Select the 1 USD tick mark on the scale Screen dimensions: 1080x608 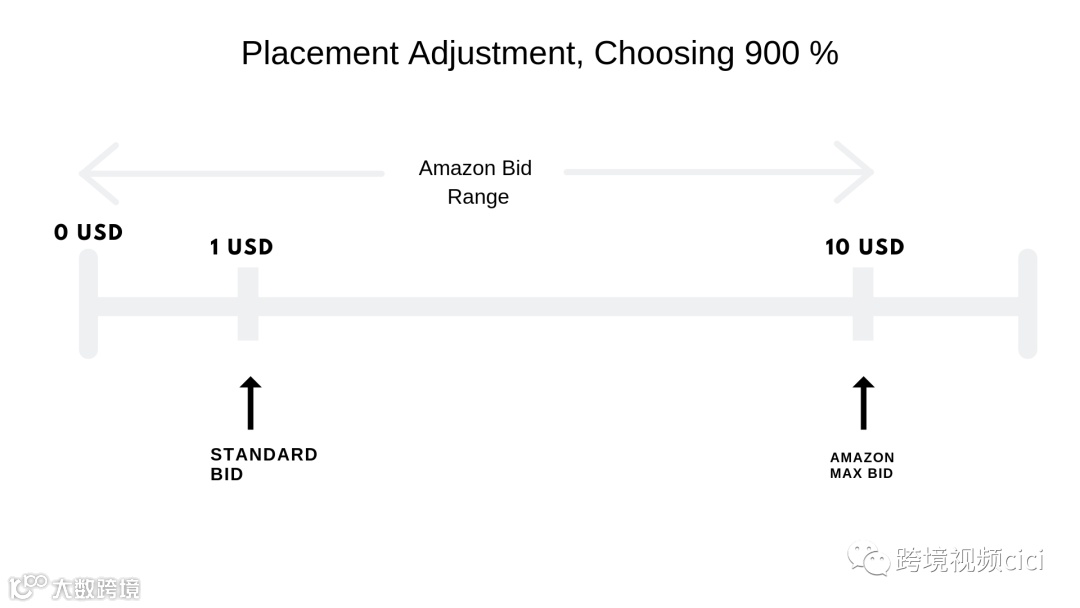point(248,304)
